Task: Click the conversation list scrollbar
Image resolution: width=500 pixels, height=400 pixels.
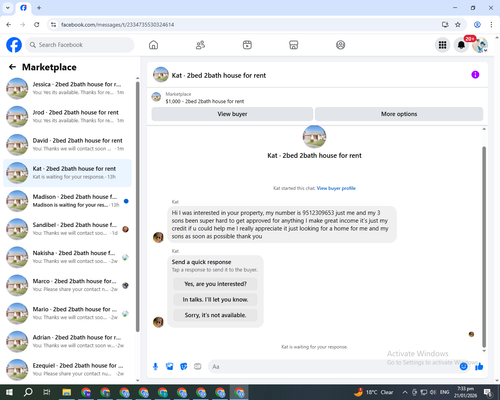Action: 137,207
